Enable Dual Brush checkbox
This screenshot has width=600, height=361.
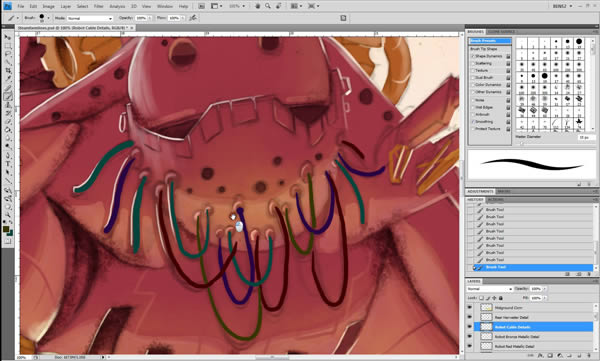[473, 78]
